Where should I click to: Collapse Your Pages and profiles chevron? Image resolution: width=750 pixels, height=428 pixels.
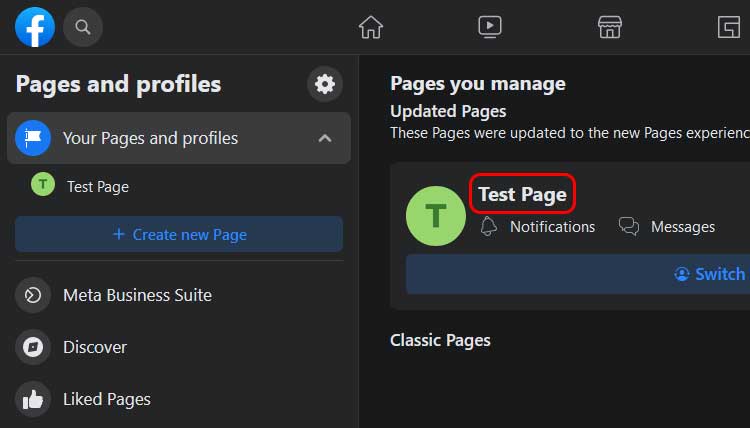pyautogui.click(x=325, y=139)
